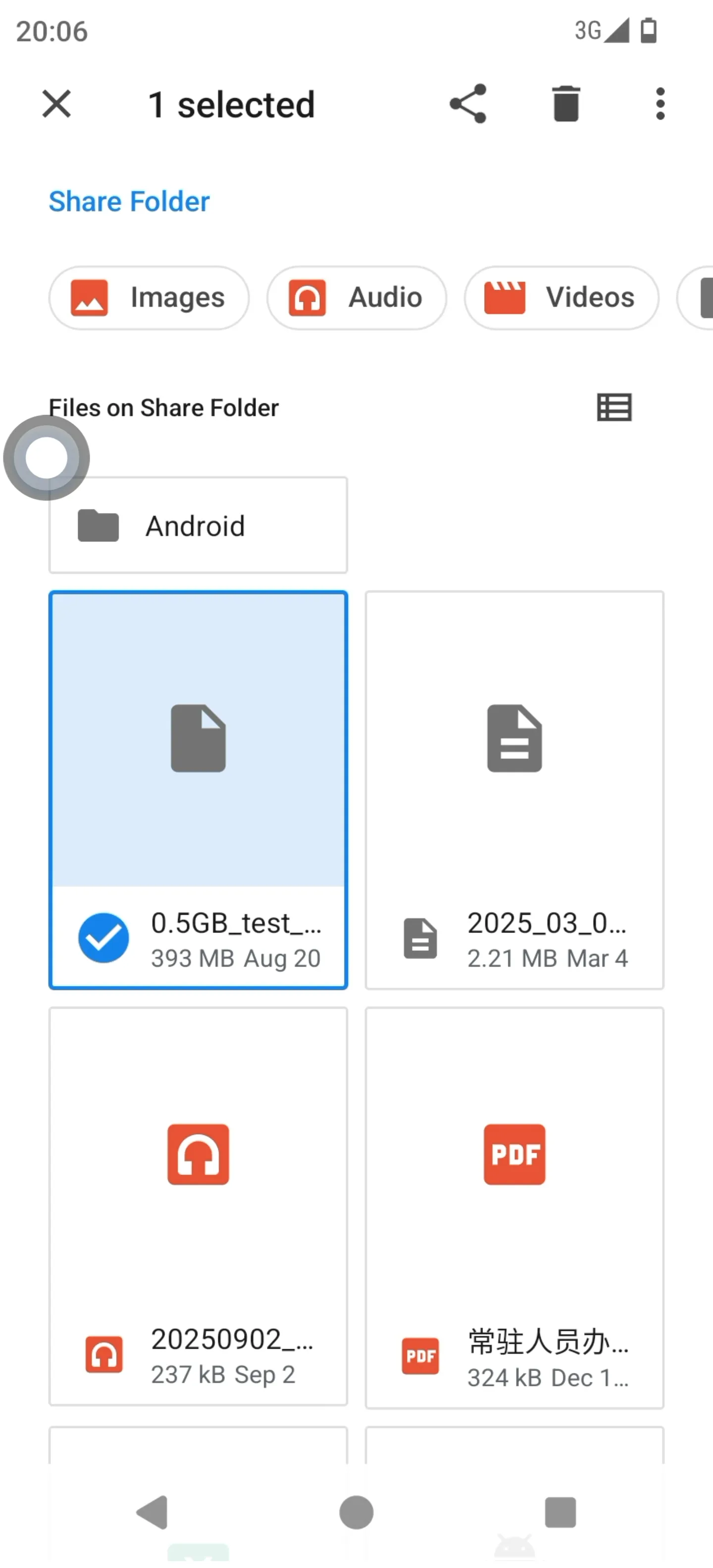The width and height of the screenshot is (713, 1568).
Task: Tap the large PDF thumbnail of 常驻人员办 file
Action: pyautogui.click(x=514, y=1154)
